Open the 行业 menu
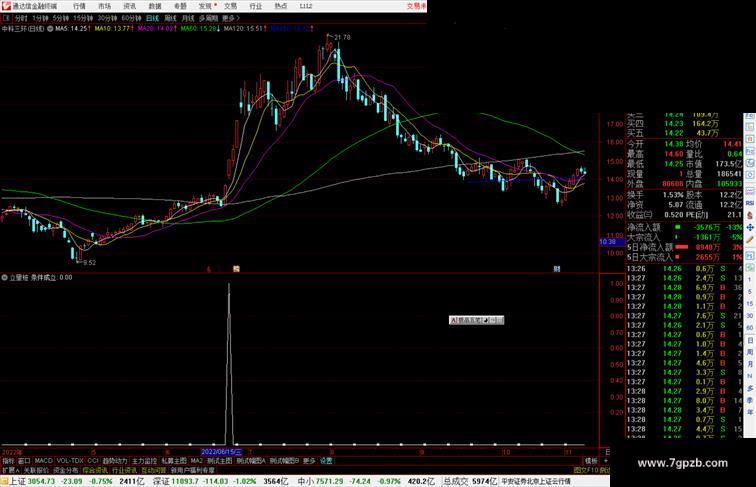 tap(256, 6)
